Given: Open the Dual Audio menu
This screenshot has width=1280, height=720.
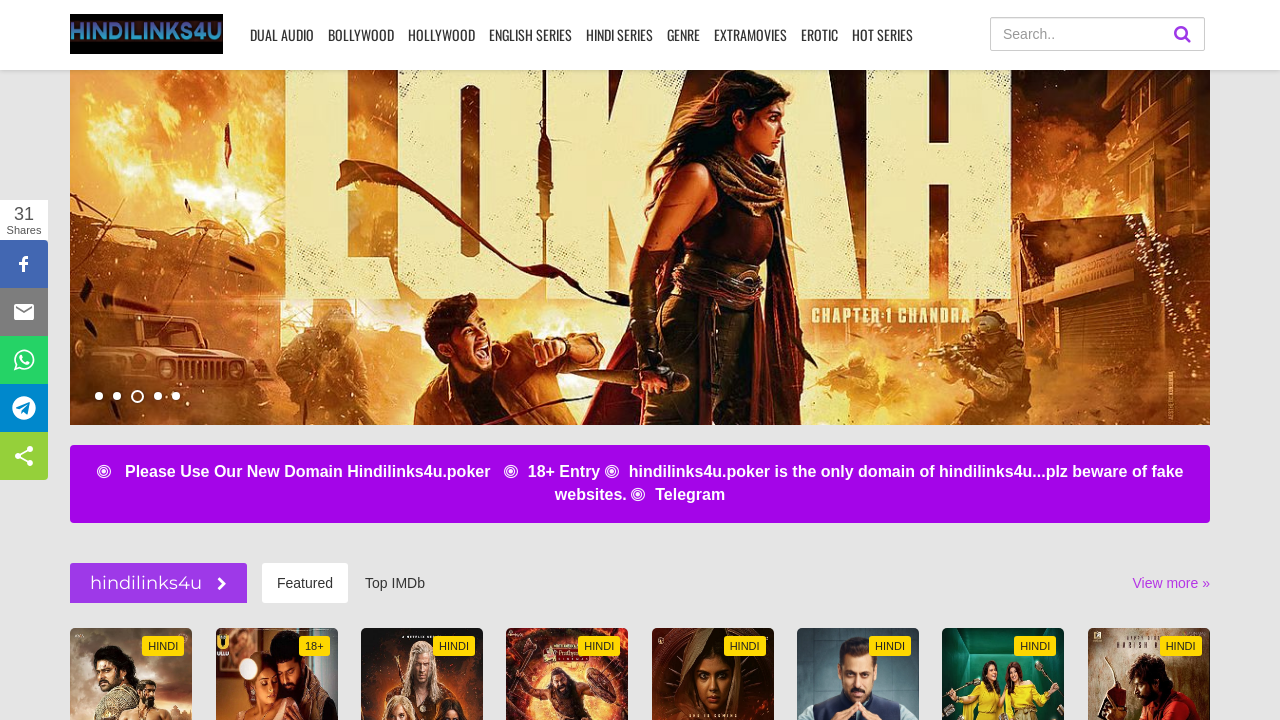Looking at the screenshot, I should [282, 35].
